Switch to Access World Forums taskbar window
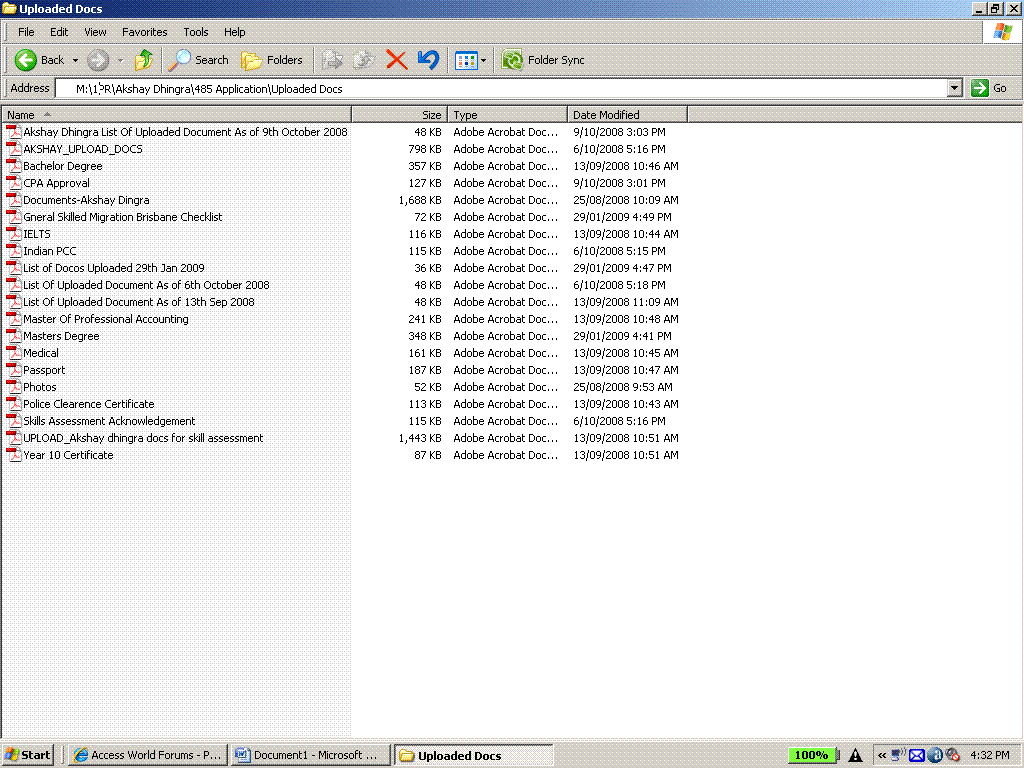This screenshot has width=1024, height=768. coord(148,755)
